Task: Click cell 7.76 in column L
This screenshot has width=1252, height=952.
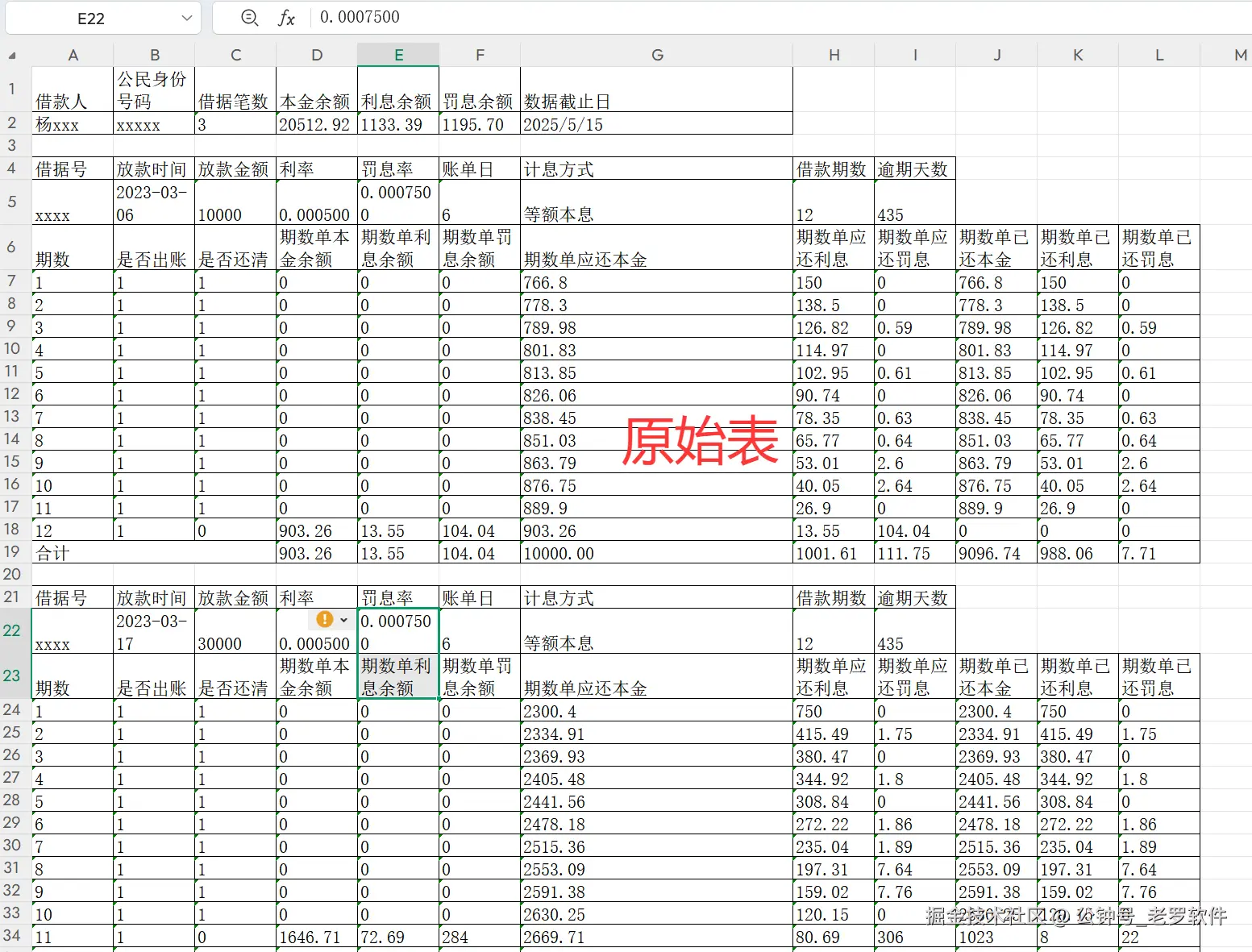Action: [x=1159, y=892]
